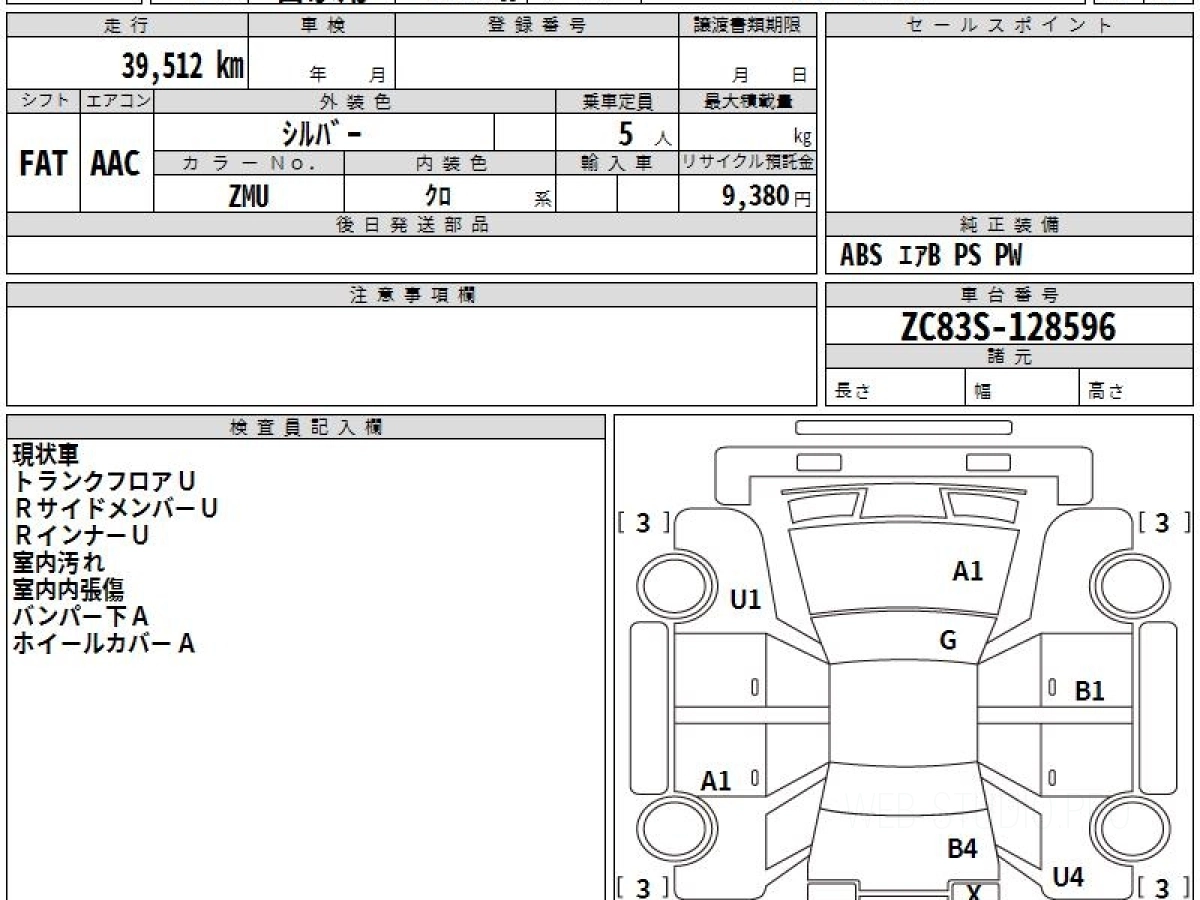The width and height of the screenshot is (1200, 900).
Task: Select the 車台番号 header
Action: (x=1008, y=295)
